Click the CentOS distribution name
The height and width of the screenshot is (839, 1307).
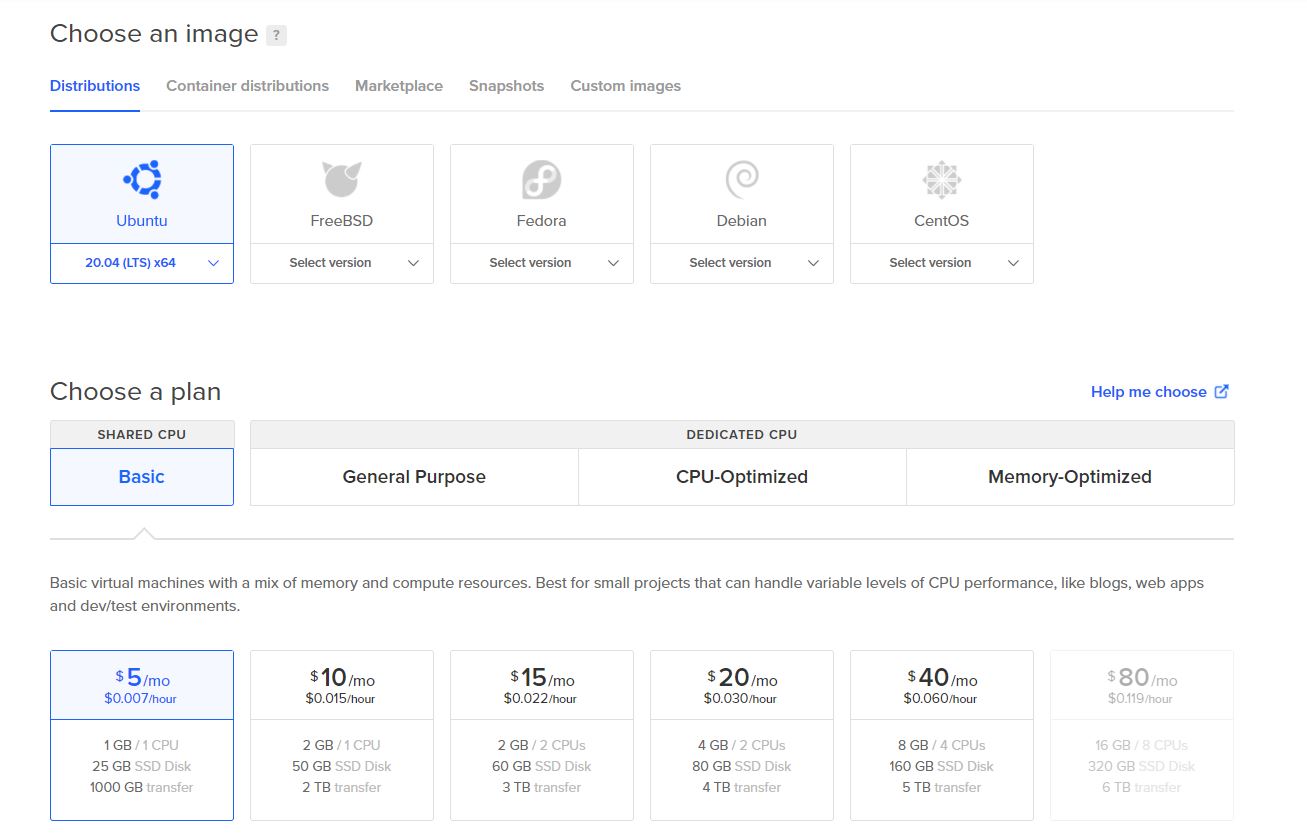click(x=941, y=221)
